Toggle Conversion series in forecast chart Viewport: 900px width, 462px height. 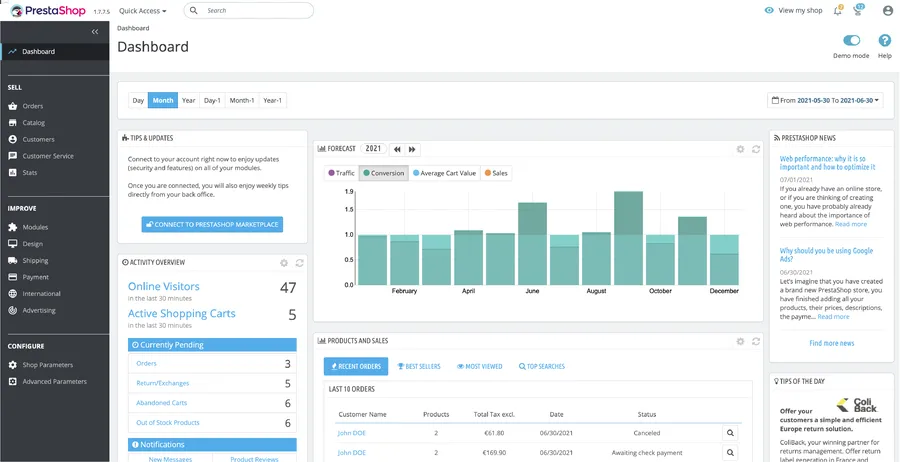pos(384,173)
